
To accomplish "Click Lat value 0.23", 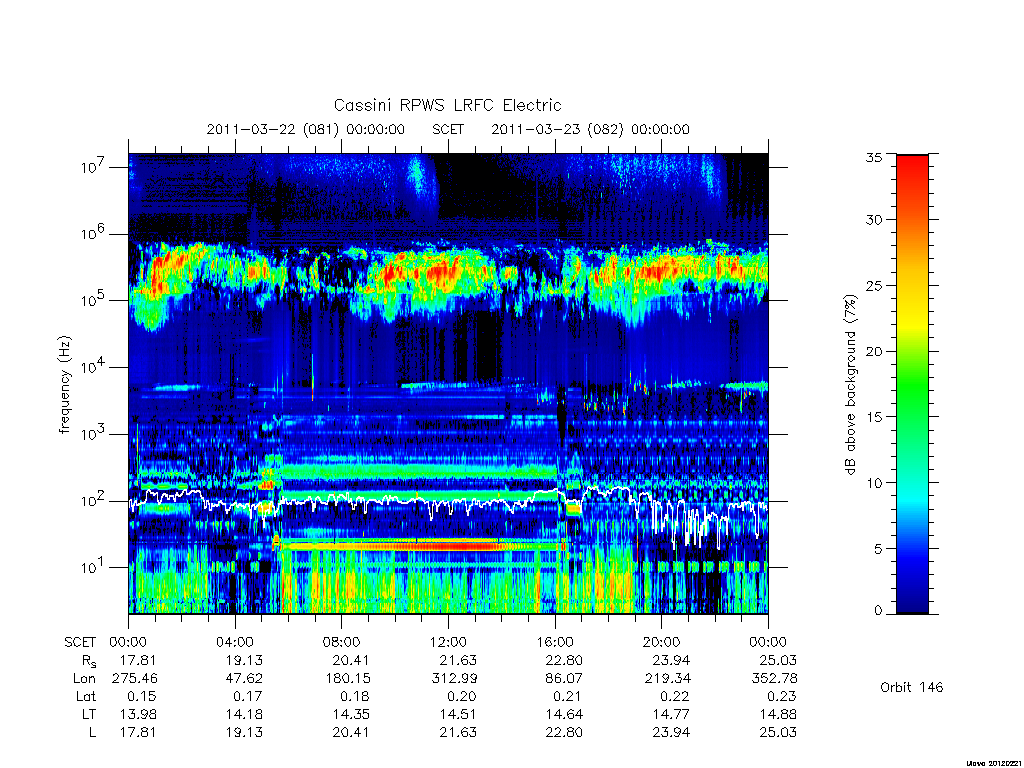I will pyautogui.click(x=782, y=696).
